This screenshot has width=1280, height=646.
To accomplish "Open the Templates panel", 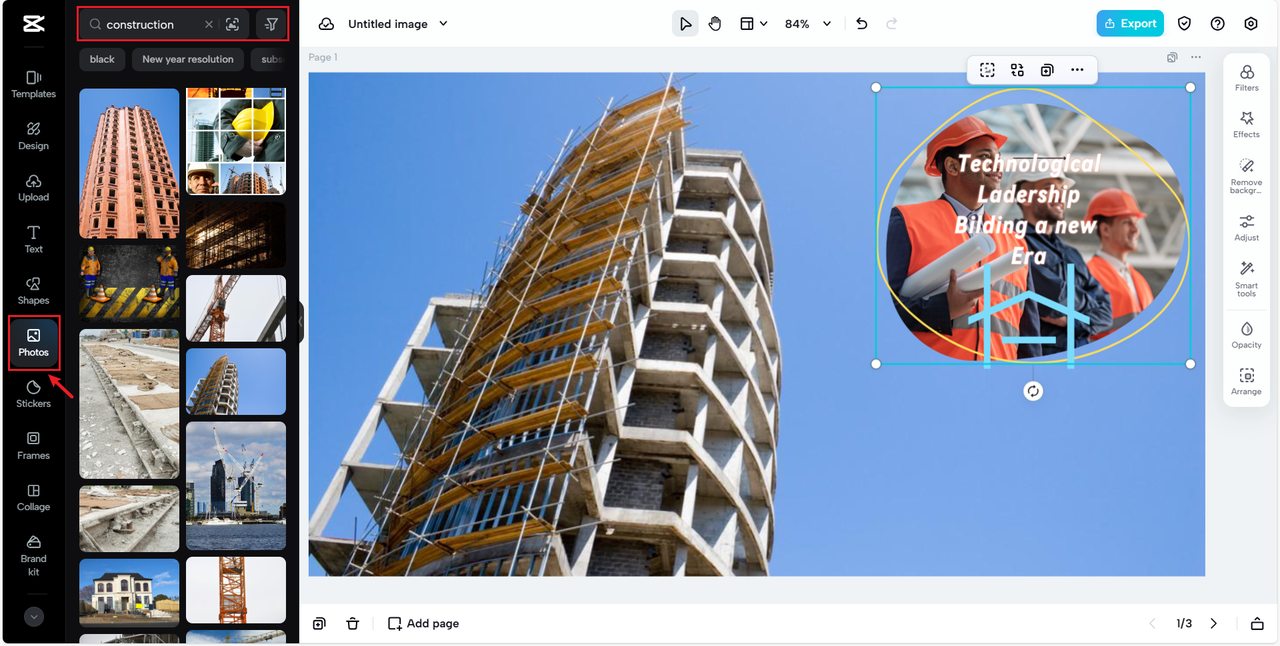I will tap(33, 84).
